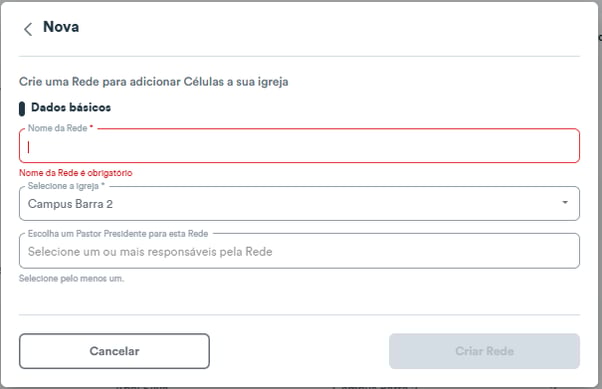Open the Pastor Presidente selection field
Viewport: 602px width, 389px height.
pos(299,251)
